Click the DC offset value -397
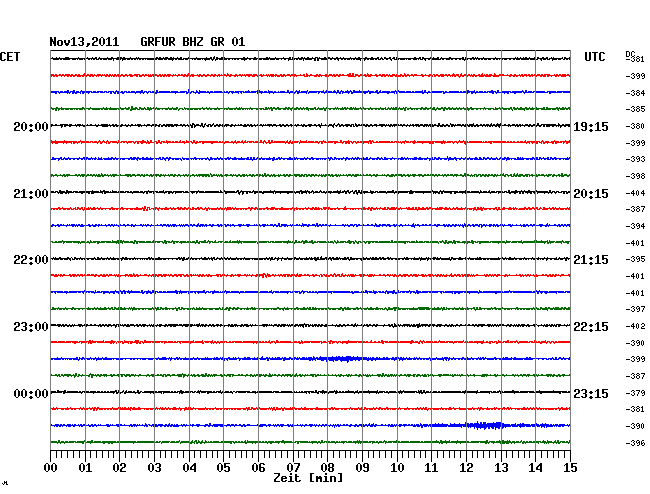 tap(635, 309)
